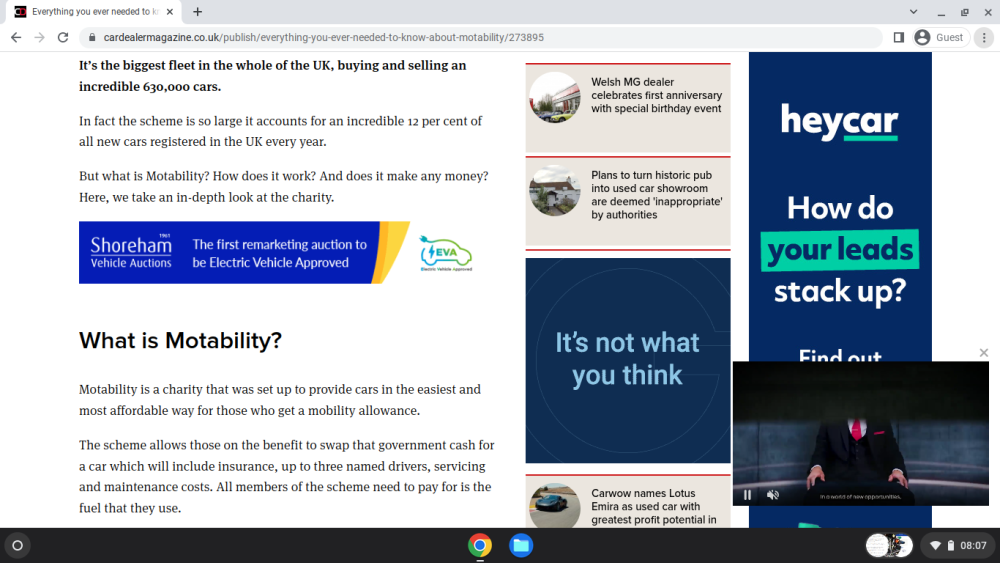
Task: Open the system tray at 08:07
Action: click(x=959, y=546)
